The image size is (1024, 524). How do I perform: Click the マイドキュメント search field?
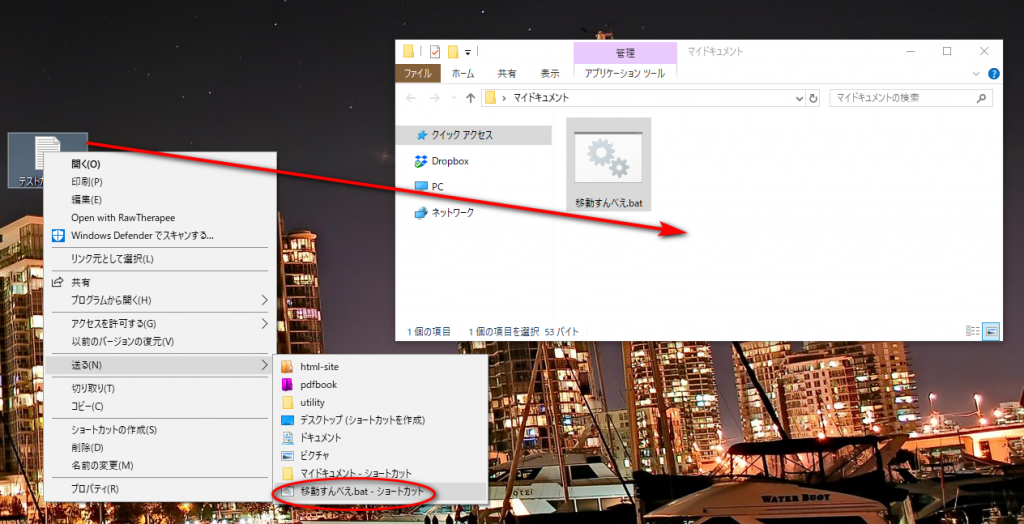(x=903, y=98)
